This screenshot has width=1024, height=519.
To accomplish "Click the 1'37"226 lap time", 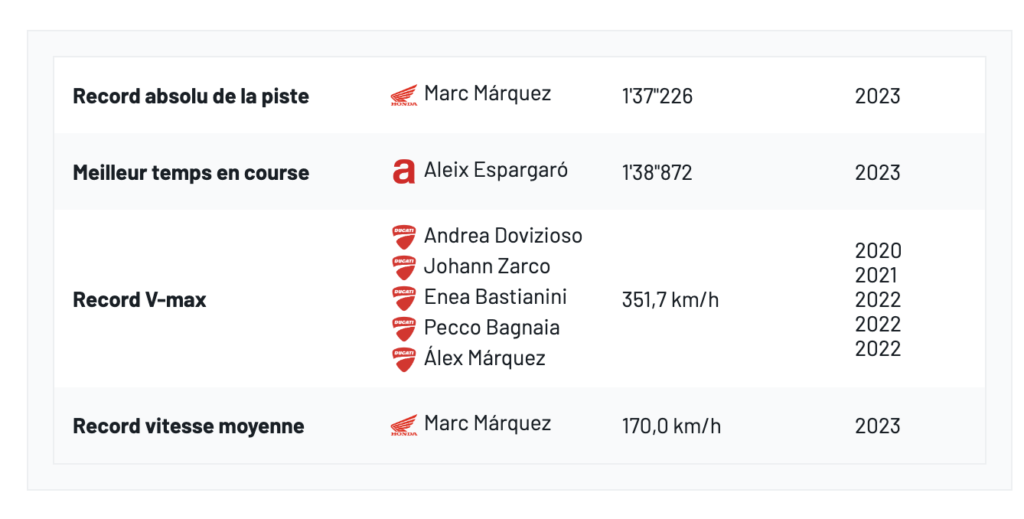I will (x=657, y=97).
